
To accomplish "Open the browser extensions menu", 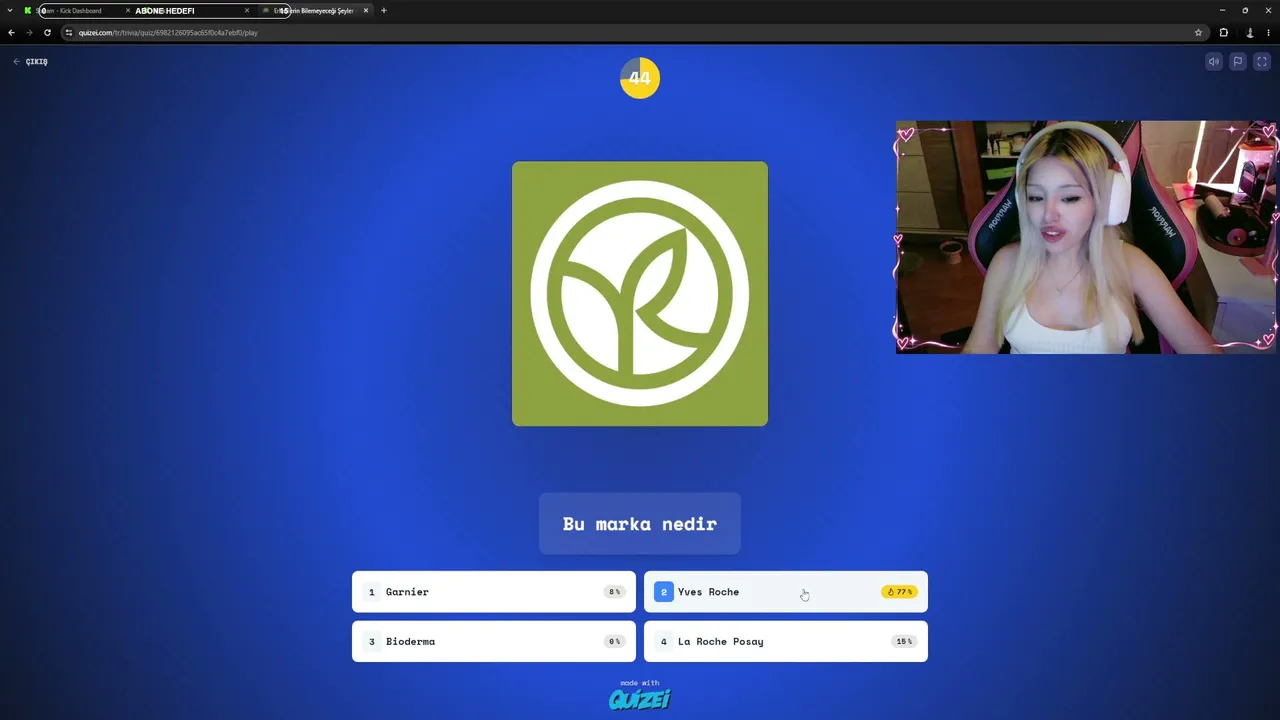I will [x=1223, y=32].
